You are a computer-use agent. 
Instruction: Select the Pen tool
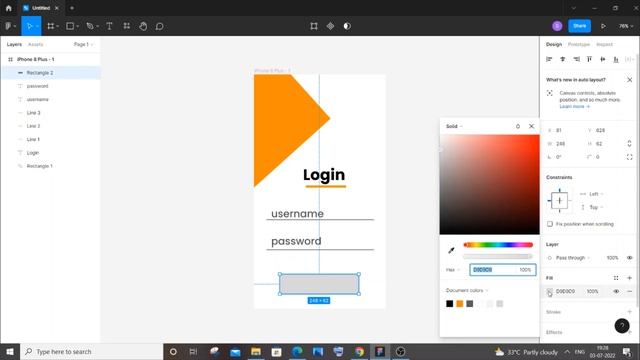coord(90,26)
